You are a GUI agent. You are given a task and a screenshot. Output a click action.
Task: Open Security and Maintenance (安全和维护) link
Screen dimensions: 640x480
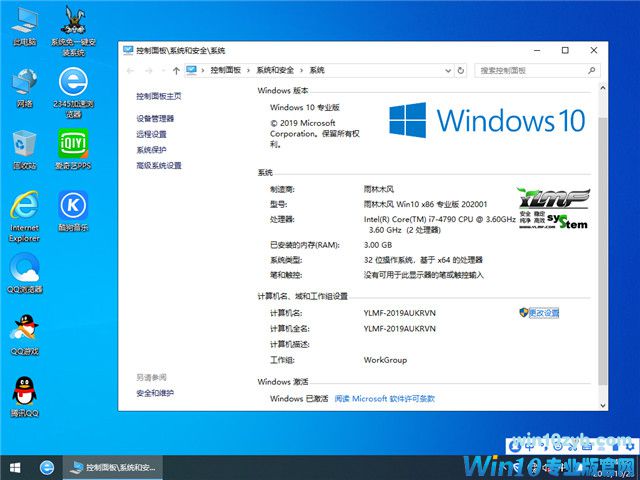(155, 393)
